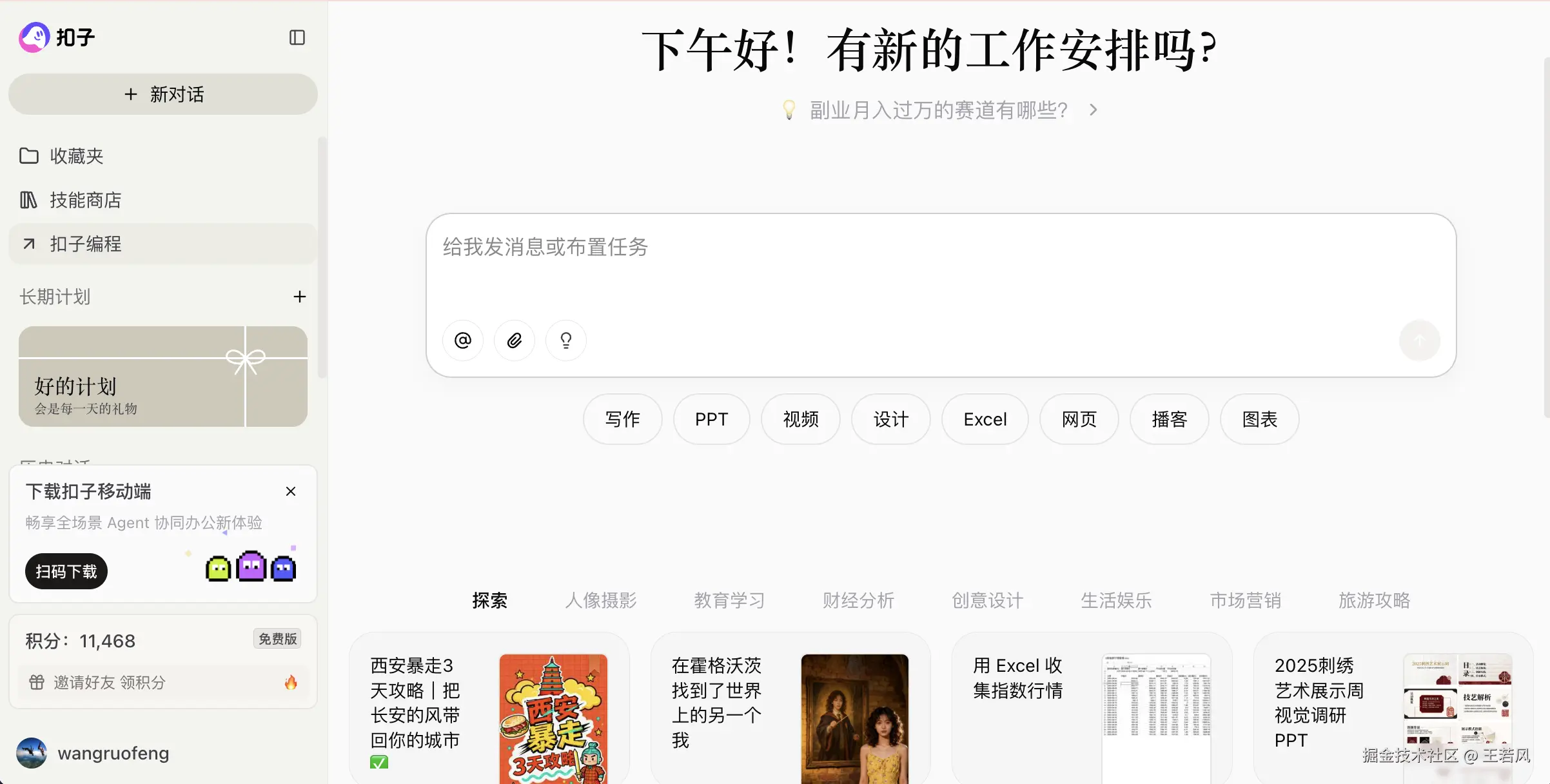Switch to the 人像摄影 tab

point(600,600)
